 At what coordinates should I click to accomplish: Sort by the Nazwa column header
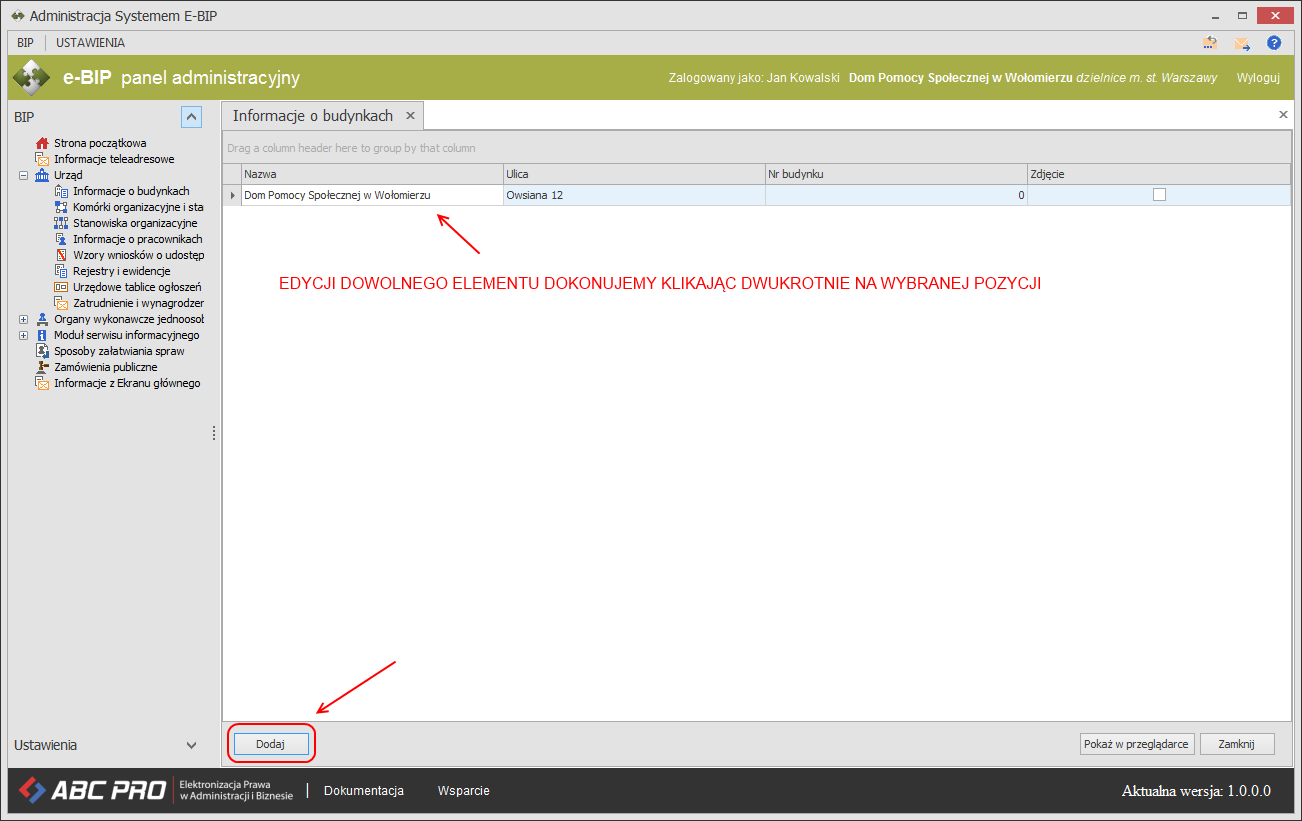coord(372,174)
